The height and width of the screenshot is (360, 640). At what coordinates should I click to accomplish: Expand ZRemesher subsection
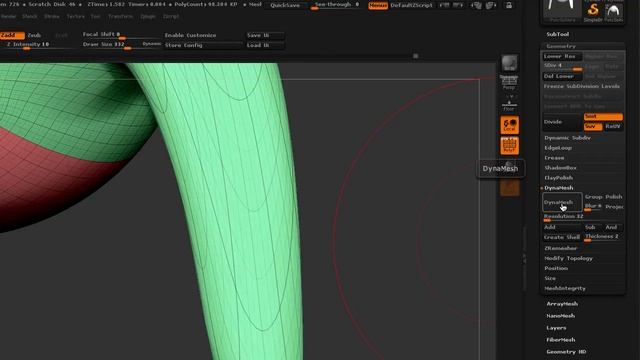(x=560, y=248)
